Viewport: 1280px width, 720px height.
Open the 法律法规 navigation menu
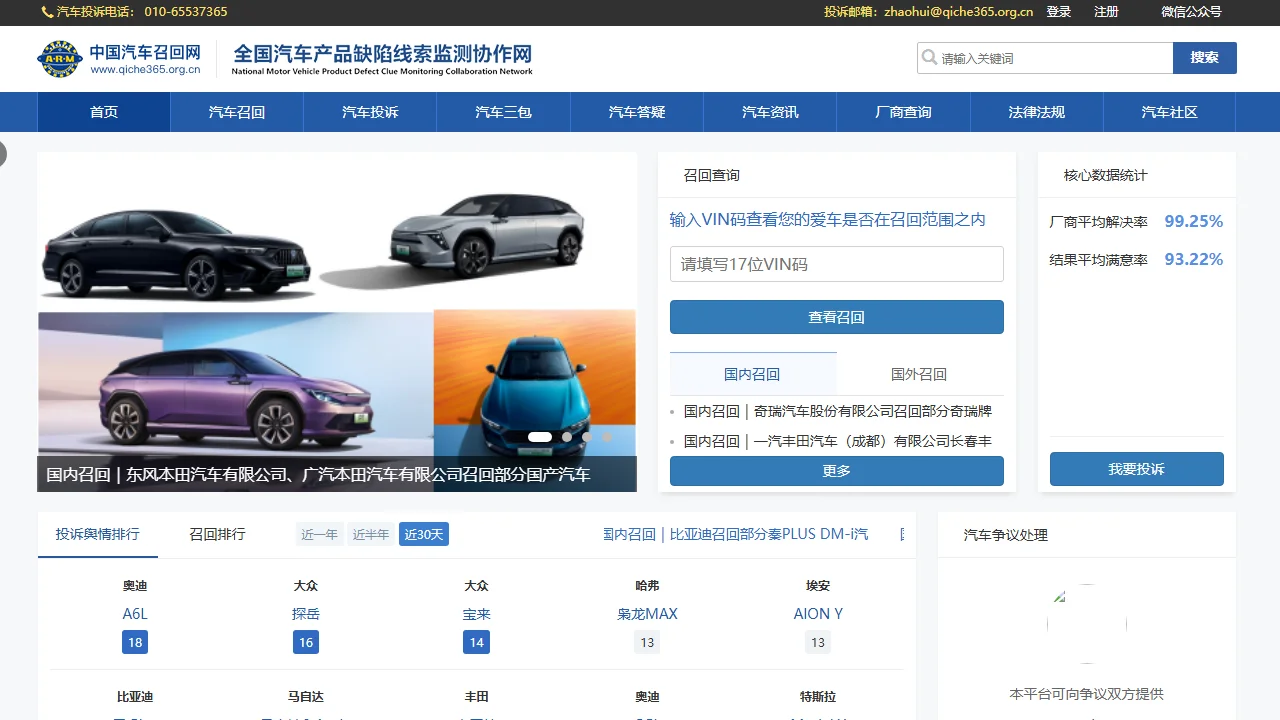tap(1036, 112)
